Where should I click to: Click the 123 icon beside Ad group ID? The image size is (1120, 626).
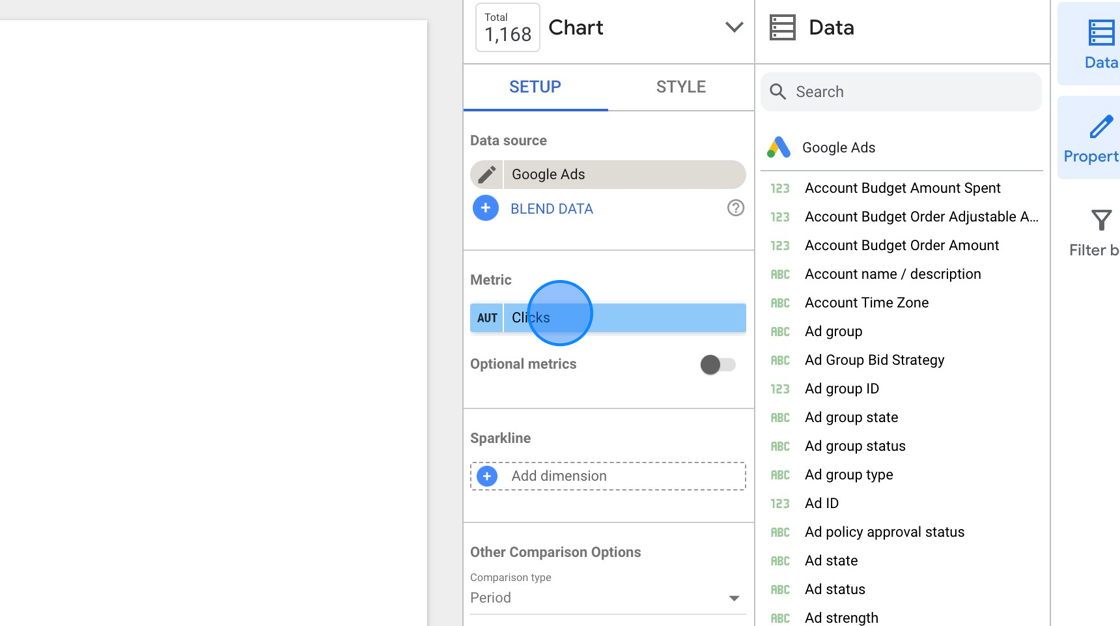(x=781, y=388)
